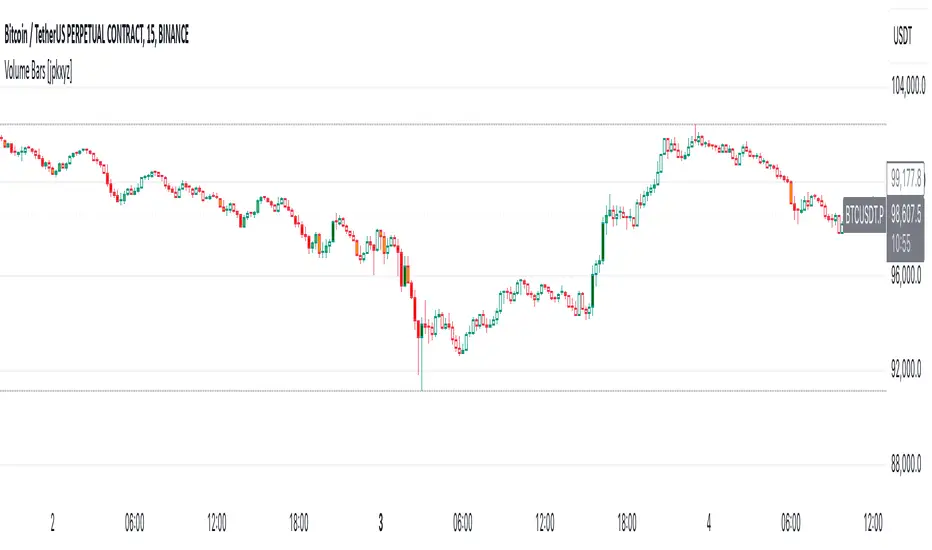Viewport: 932px width, 550px height.
Task: Click date marker 2 on time axis
Action: click(52, 522)
